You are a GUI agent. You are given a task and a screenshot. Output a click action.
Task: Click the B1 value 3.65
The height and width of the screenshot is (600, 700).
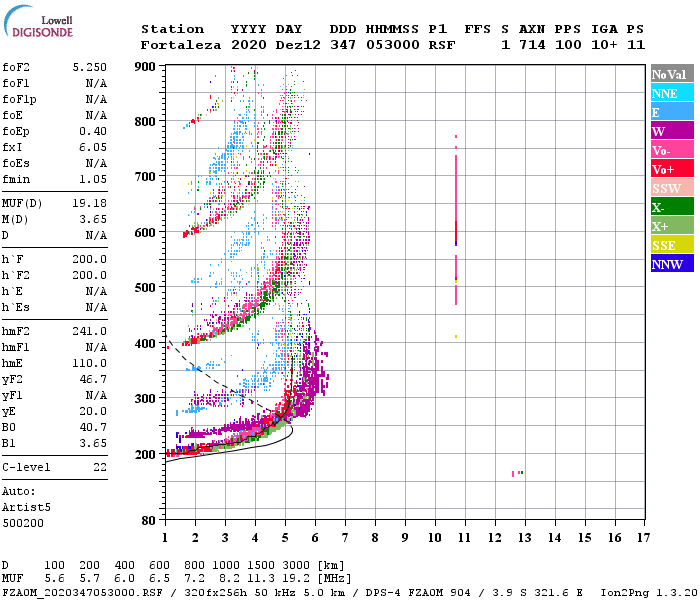tap(93, 443)
